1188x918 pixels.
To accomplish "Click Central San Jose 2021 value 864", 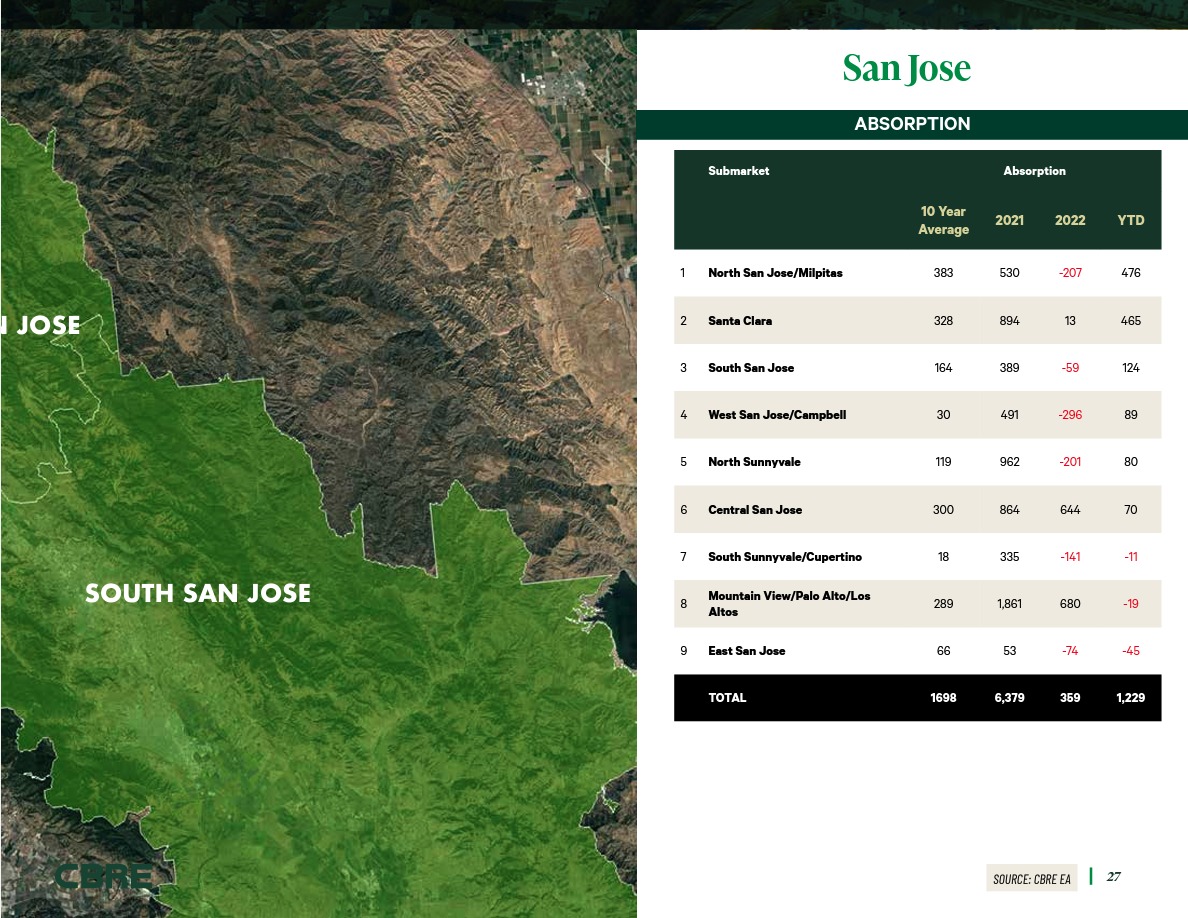I will (1009, 510).
